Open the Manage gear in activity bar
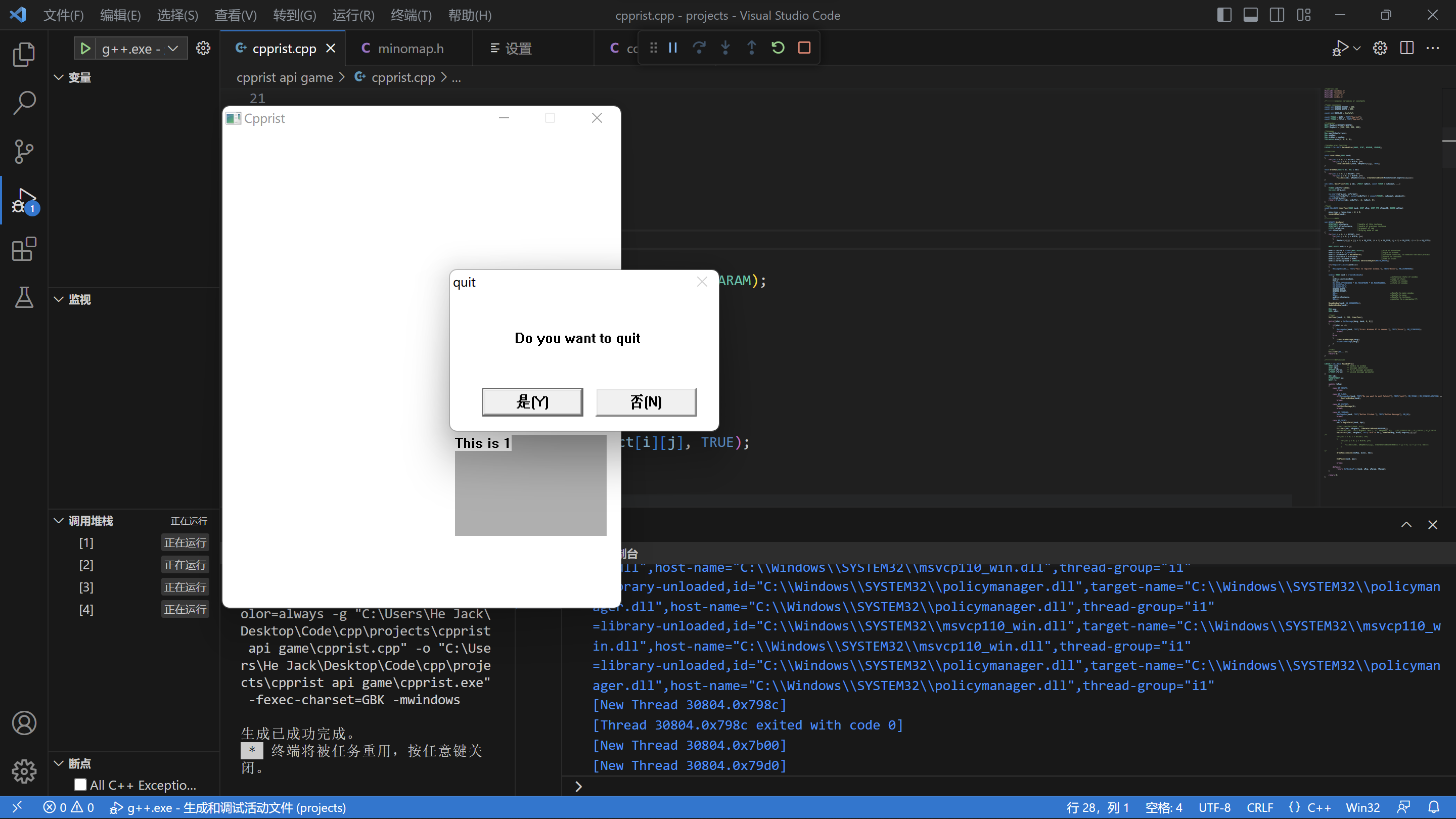1456x819 pixels. pyautogui.click(x=24, y=771)
